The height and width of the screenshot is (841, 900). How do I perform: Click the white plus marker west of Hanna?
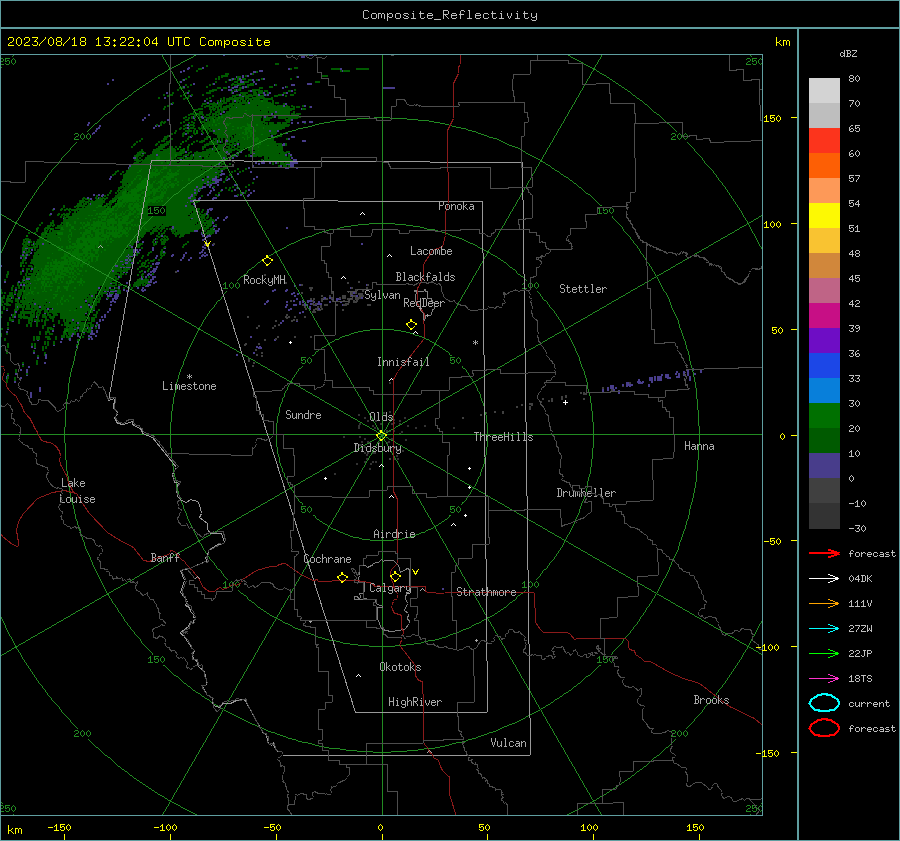565,402
